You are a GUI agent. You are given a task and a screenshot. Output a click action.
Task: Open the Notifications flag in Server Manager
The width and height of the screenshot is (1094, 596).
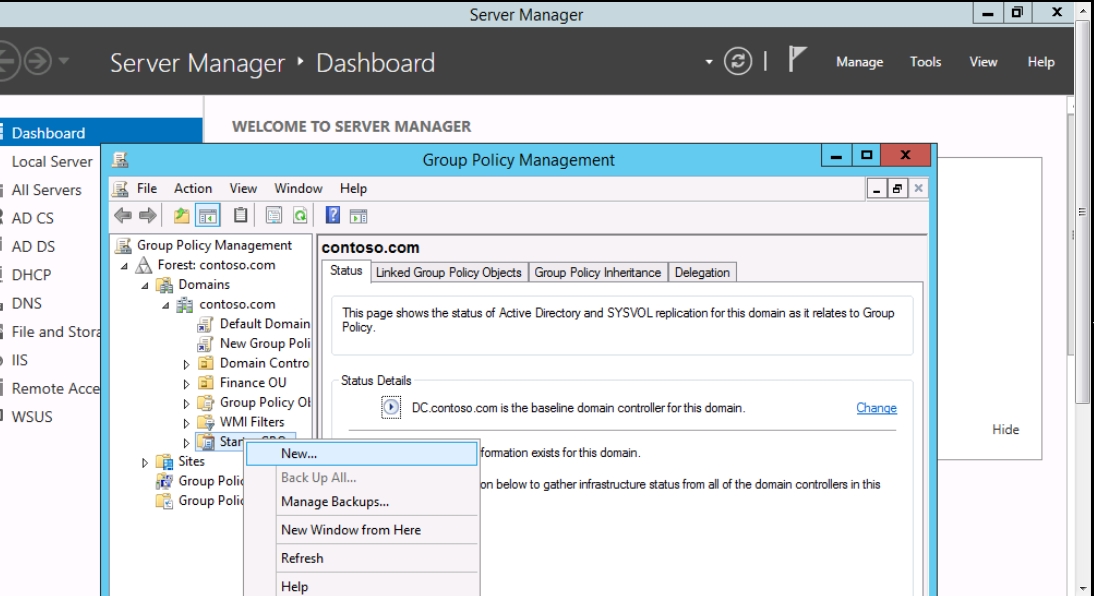tap(798, 61)
